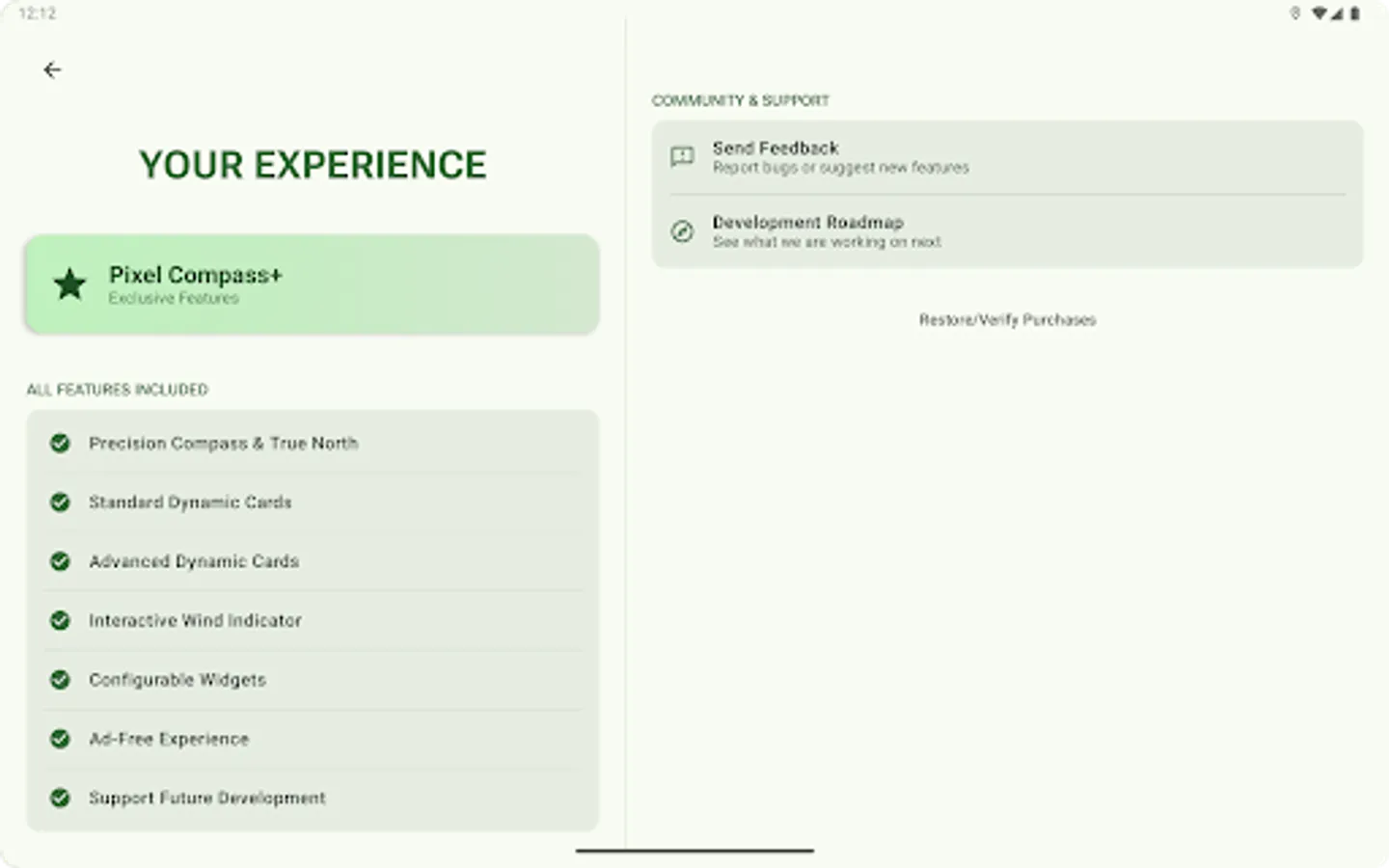Toggle the Advanced Dynamic Cards feature check
Viewport: 1389px width, 868px height.
coord(60,561)
